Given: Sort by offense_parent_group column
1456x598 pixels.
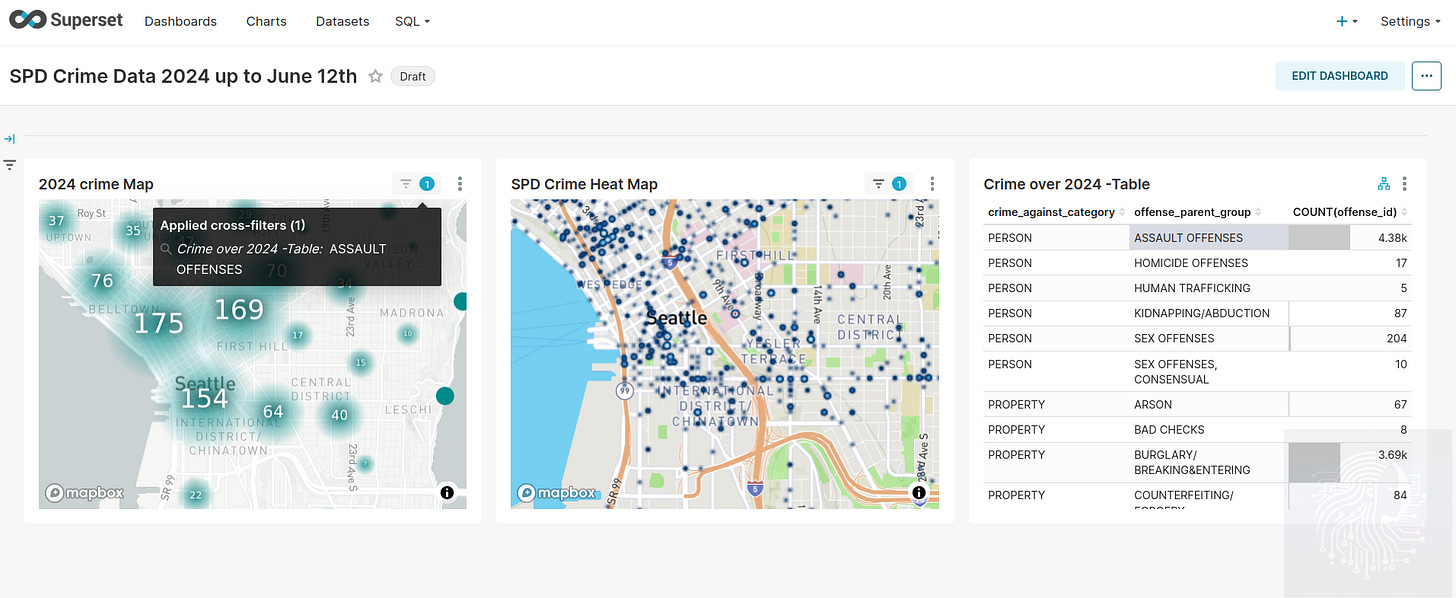Looking at the screenshot, I should pyautogui.click(x=1198, y=212).
